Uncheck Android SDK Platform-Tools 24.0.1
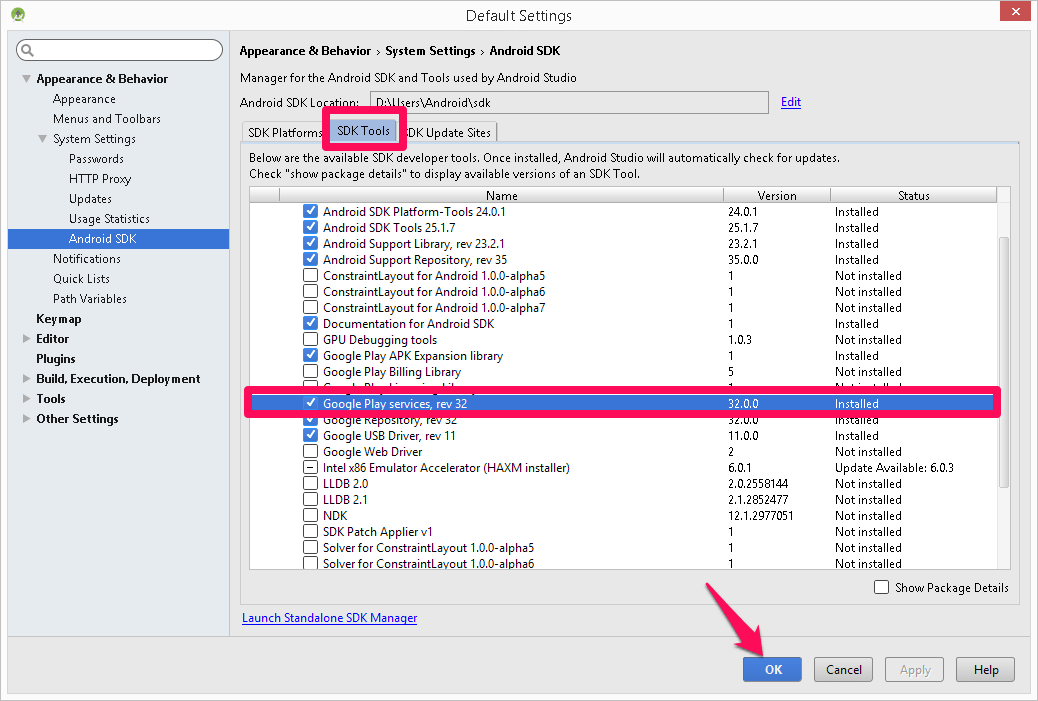The width and height of the screenshot is (1038, 701). (310, 211)
